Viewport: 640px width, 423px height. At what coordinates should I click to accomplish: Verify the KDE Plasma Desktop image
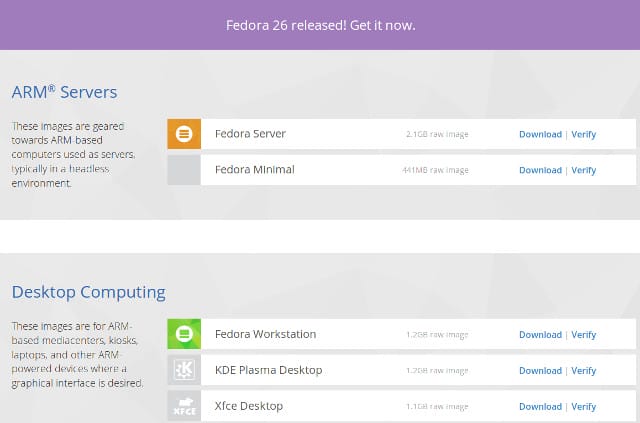coord(584,371)
